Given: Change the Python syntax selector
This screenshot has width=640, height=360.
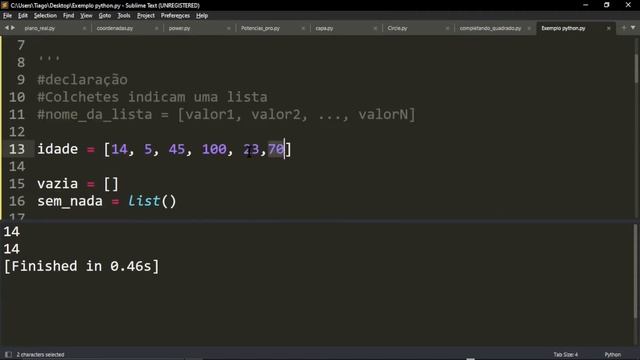Looking at the screenshot, I should [x=613, y=354].
